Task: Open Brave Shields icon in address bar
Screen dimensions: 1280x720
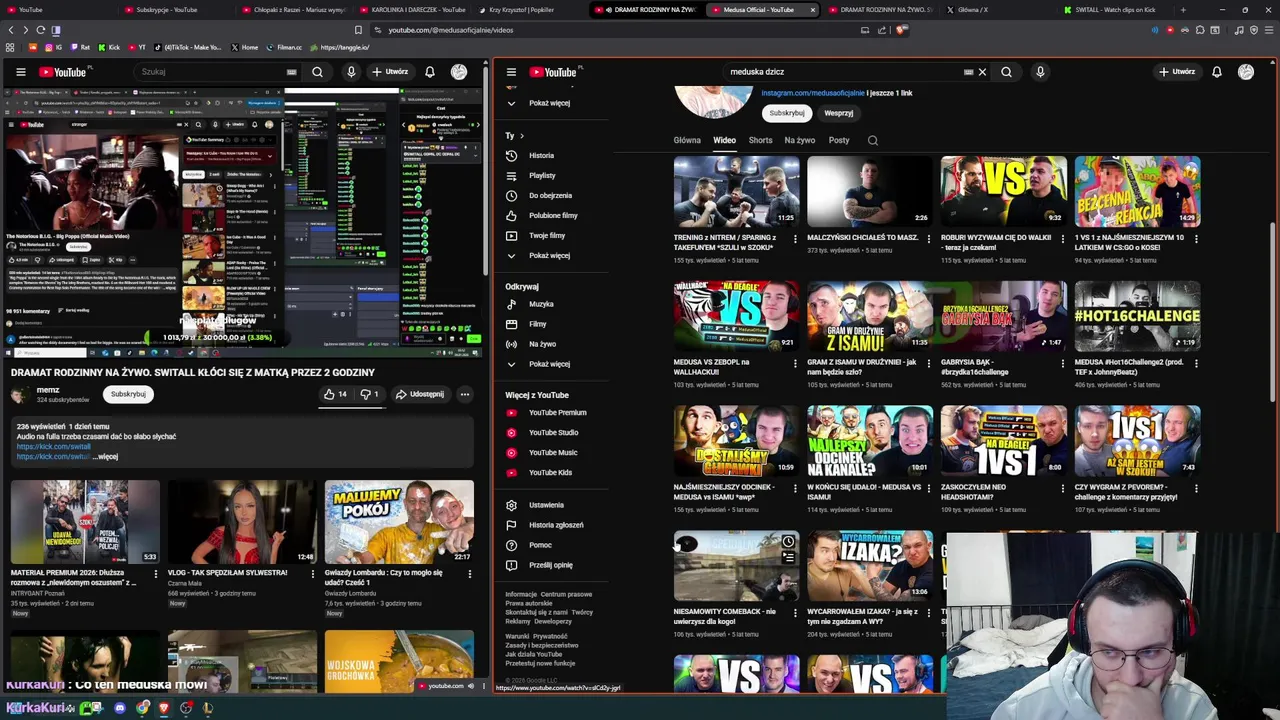Action: 901,30
